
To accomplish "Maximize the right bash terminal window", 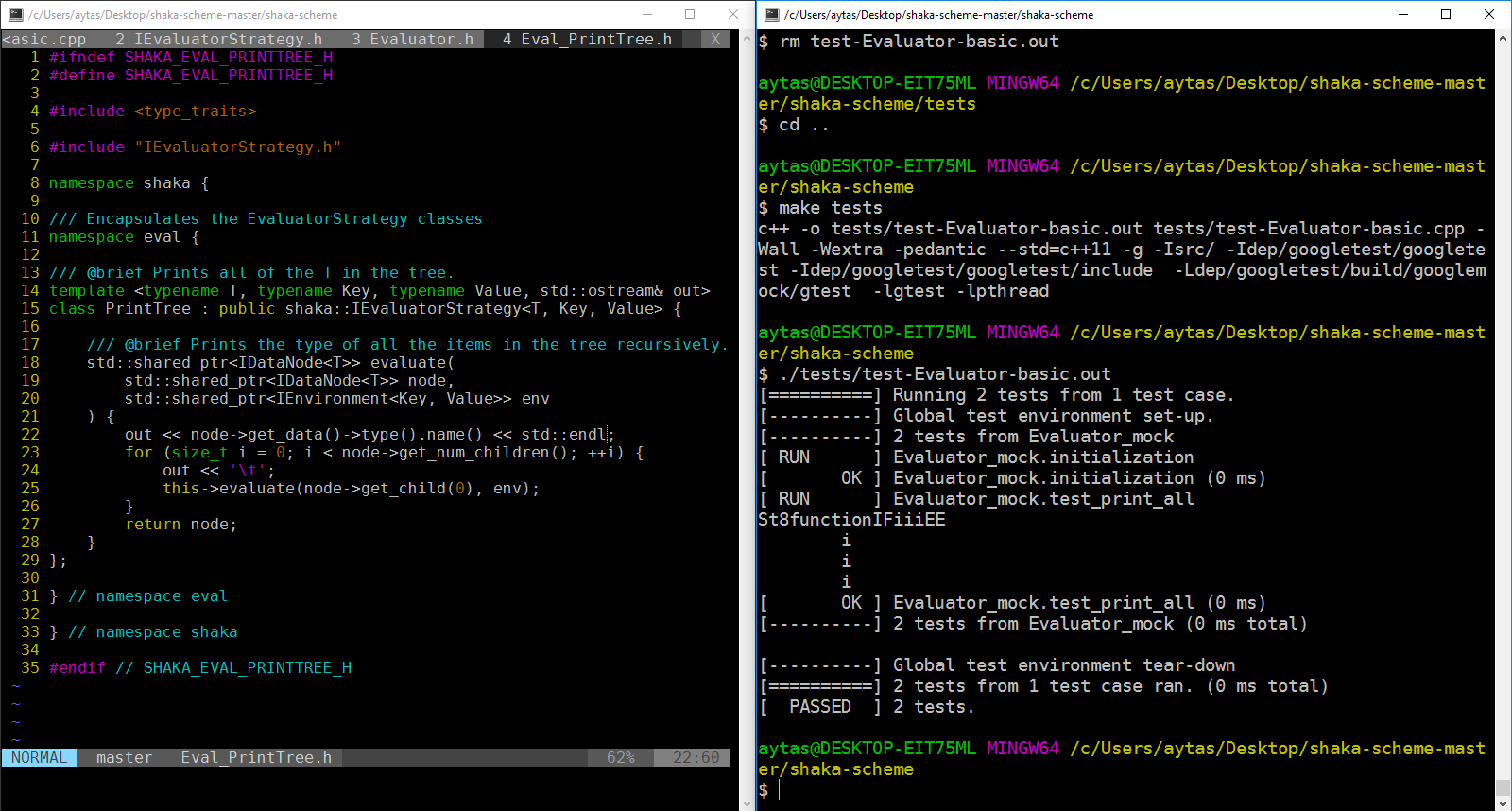I will coord(1446,14).
